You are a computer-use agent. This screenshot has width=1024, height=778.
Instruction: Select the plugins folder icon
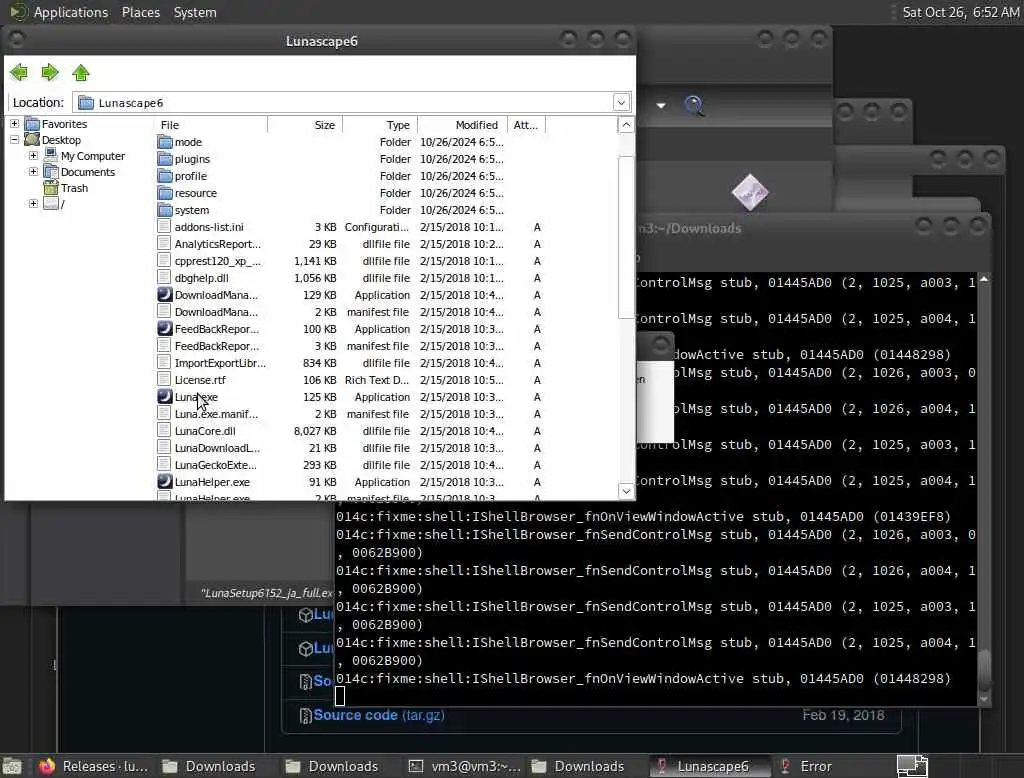[x=165, y=159]
